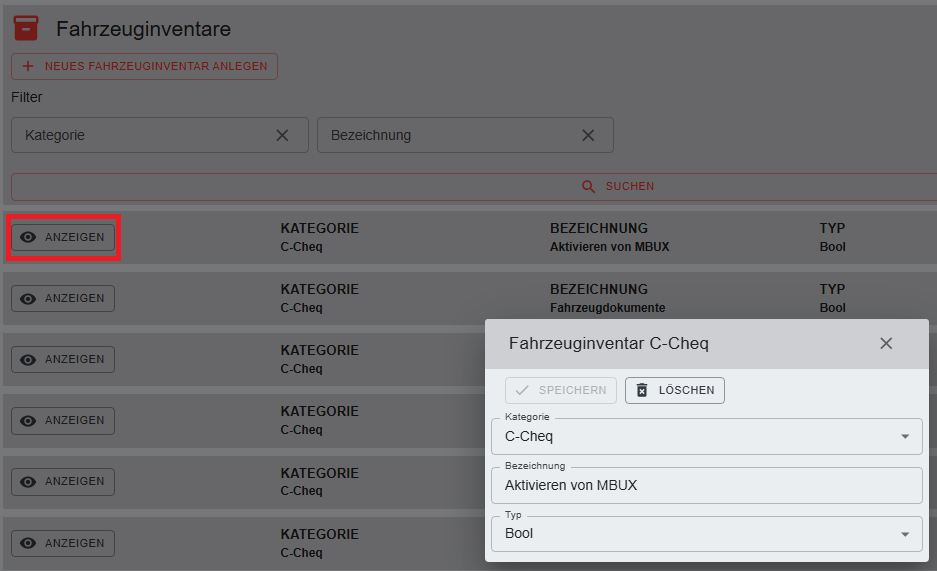The width and height of the screenshot is (937, 571).
Task: Close the Fahrzeuginventar C-Cheq dialog
Action: pyautogui.click(x=886, y=343)
